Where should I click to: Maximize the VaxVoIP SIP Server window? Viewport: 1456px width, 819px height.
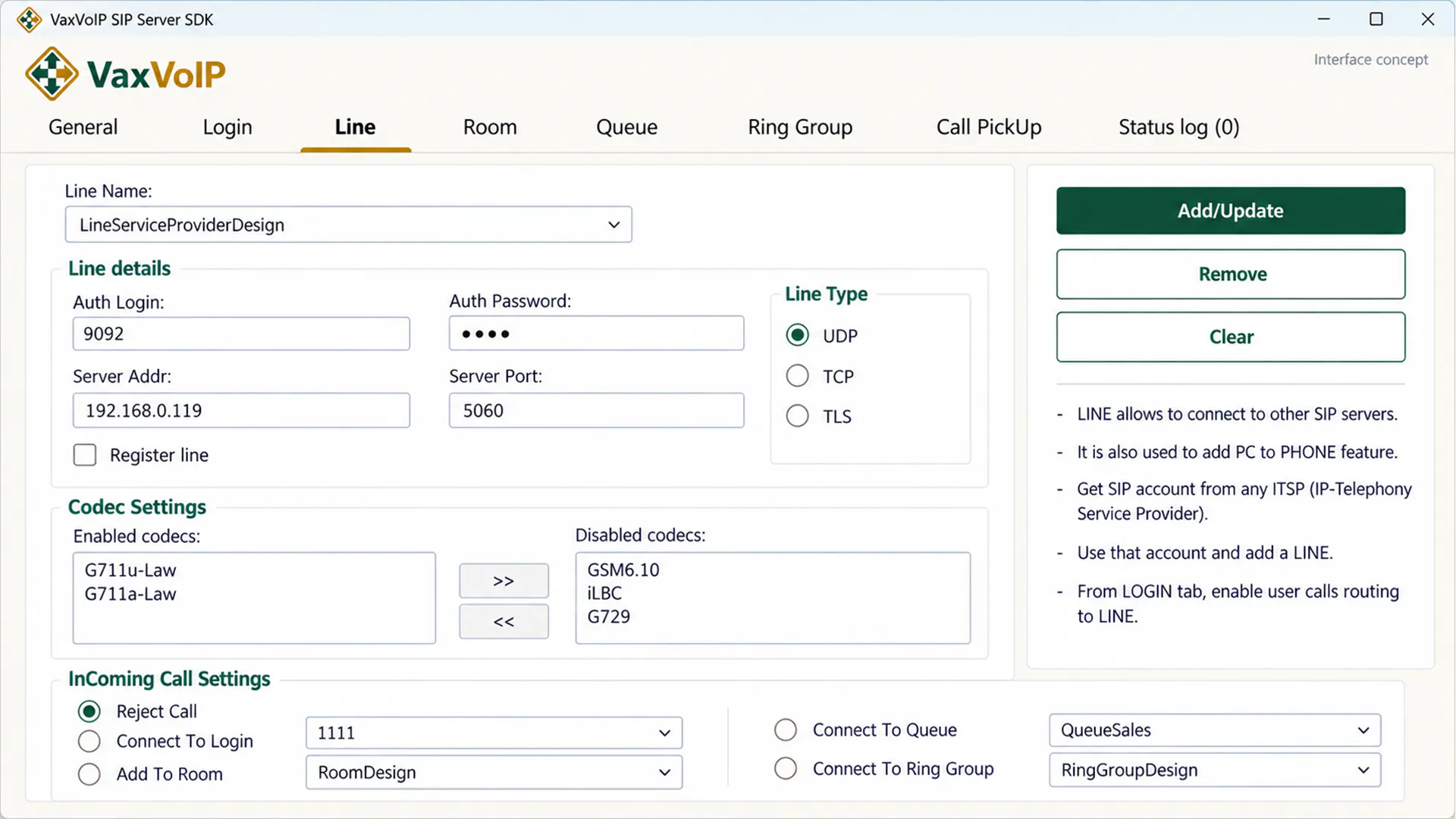point(1376,19)
